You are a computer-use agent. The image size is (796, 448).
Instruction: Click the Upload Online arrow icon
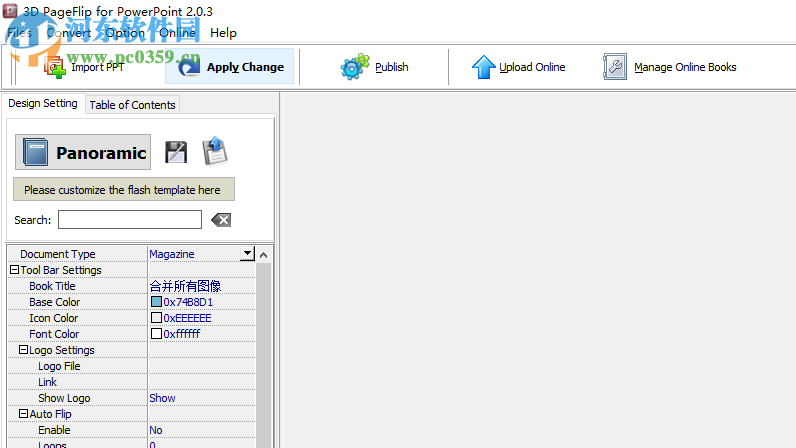point(483,67)
